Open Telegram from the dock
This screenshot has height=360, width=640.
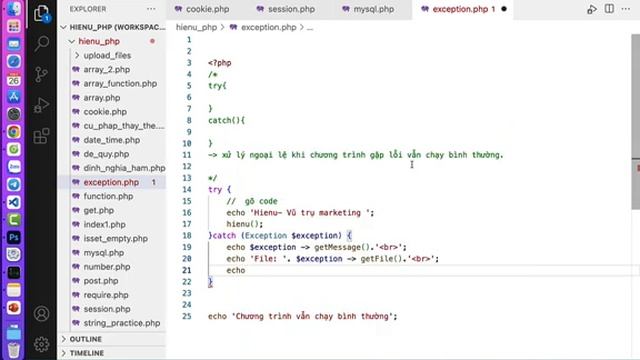click(x=13, y=184)
